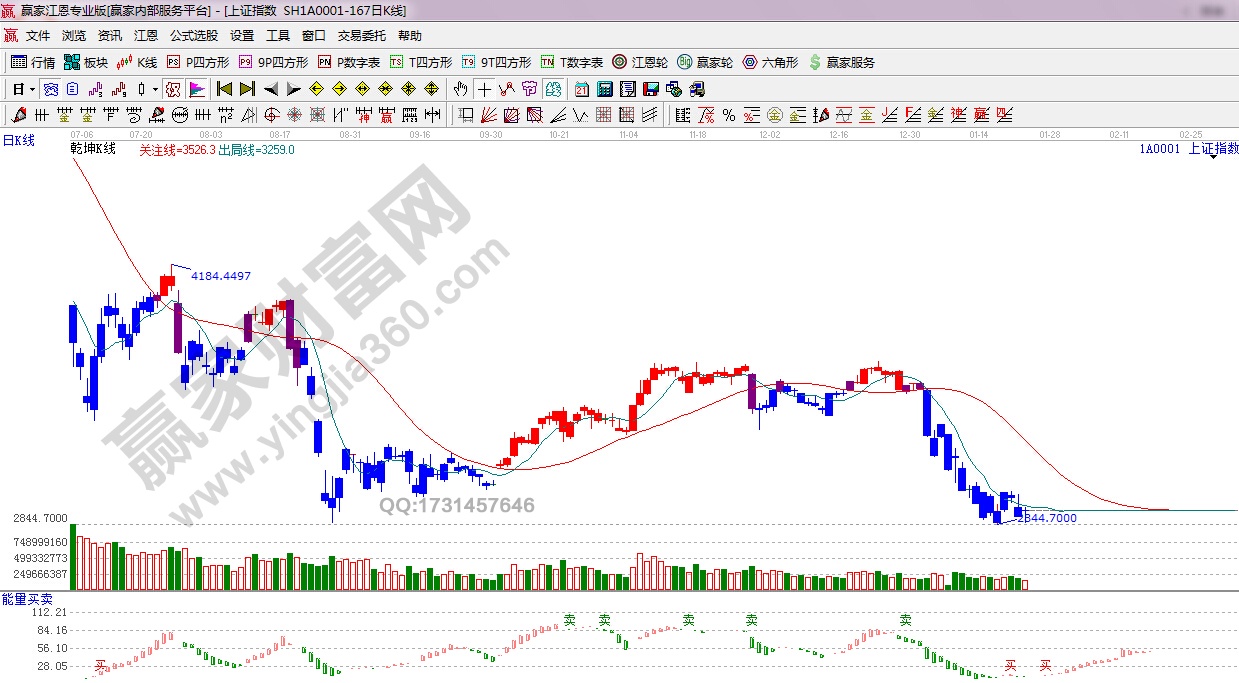Click the percent (%) drawing tool
Image resolution: width=1239 pixels, height=683 pixels.
tap(728, 115)
